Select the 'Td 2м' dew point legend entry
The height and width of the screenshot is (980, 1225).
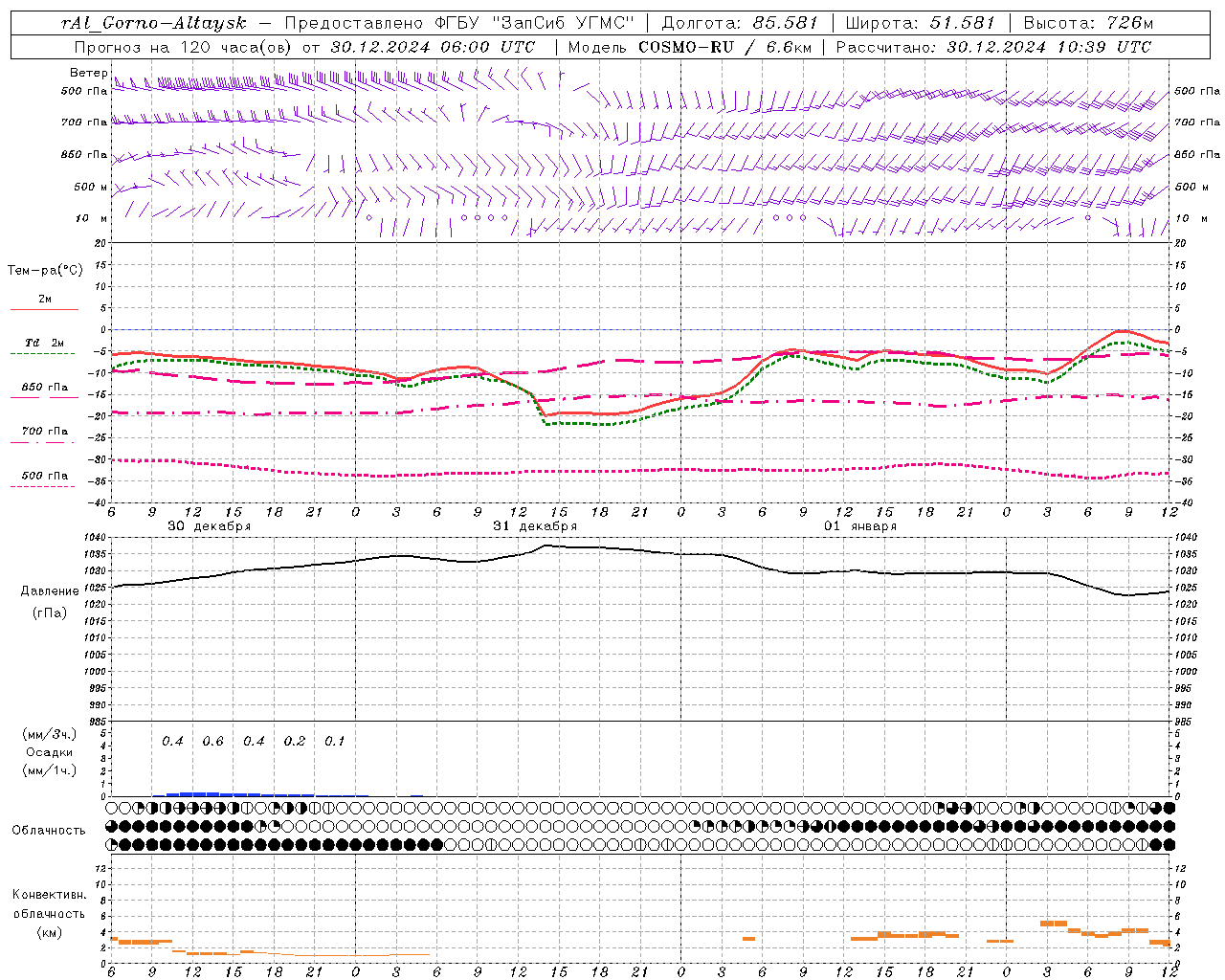click(x=45, y=342)
